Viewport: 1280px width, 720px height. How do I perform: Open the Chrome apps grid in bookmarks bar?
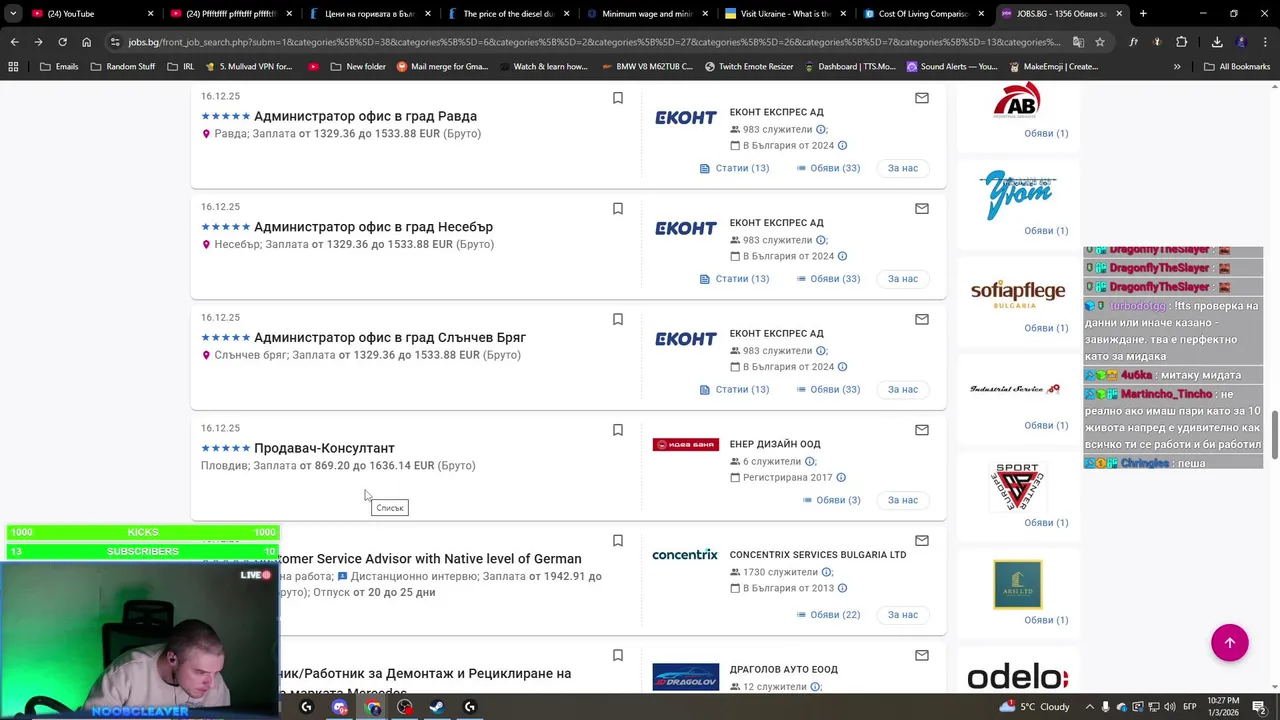[x=13, y=67]
